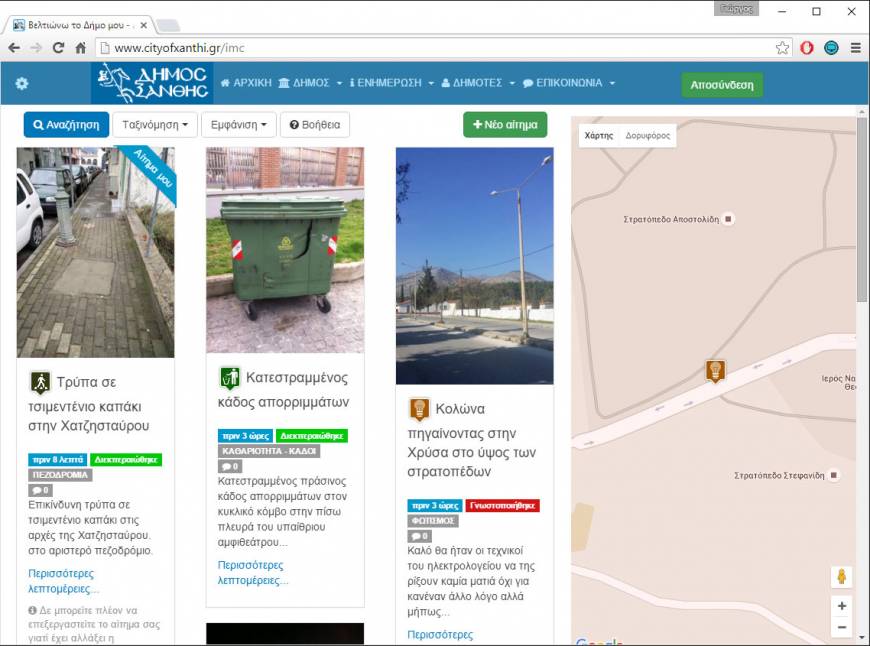The height and width of the screenshot is (646, 870).
Task: Bookmark page with the star icon
Action: click(x=782, y=48)
